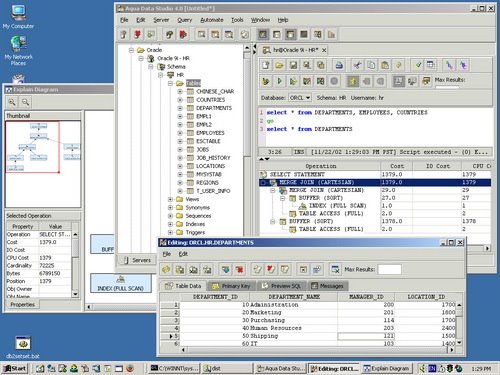Click the green checkmark icon in query toolbar

tap(418, 65)
